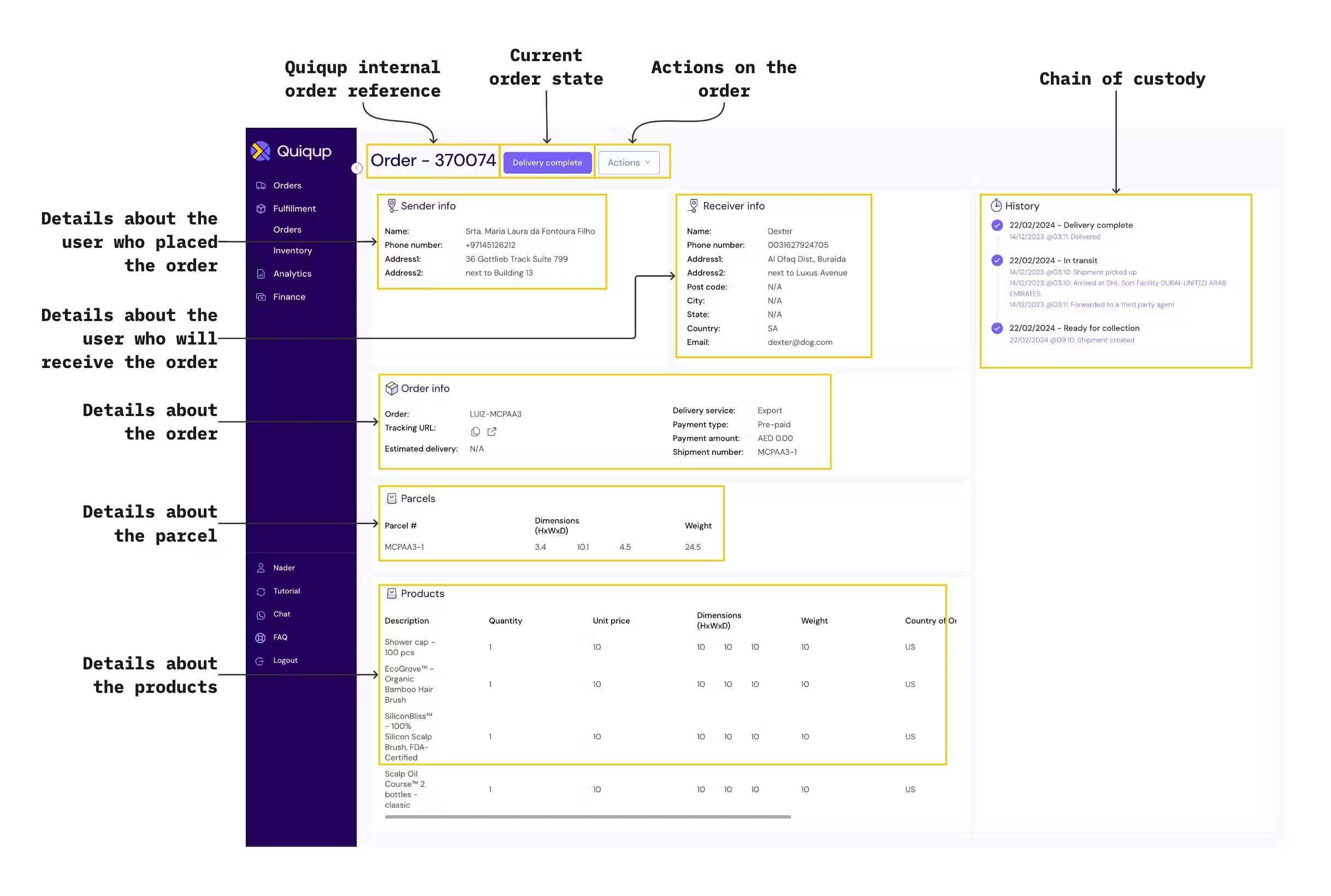Click the Delivery complete status button
1331x896 pixels.
pos(547,163)
